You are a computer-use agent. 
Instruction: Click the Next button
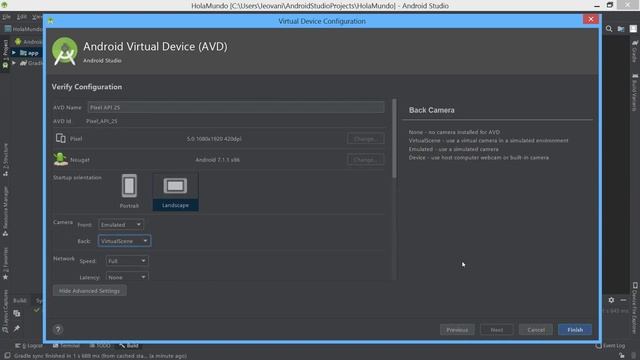[496, 329]
